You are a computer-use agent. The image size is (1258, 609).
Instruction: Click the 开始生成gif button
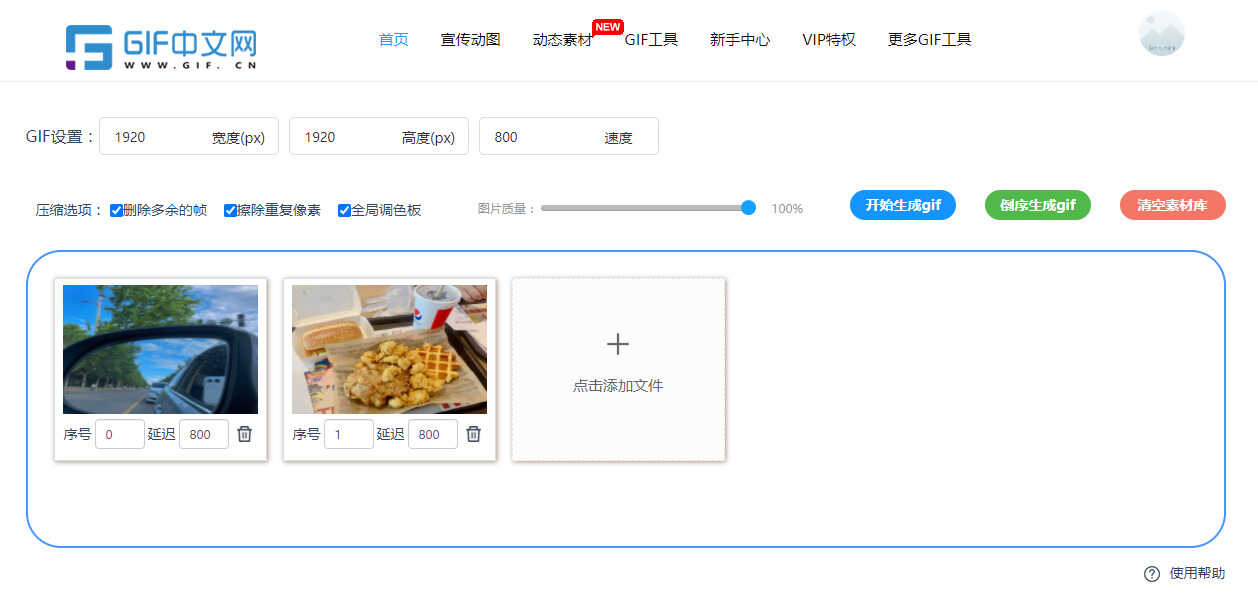point(903,205)
